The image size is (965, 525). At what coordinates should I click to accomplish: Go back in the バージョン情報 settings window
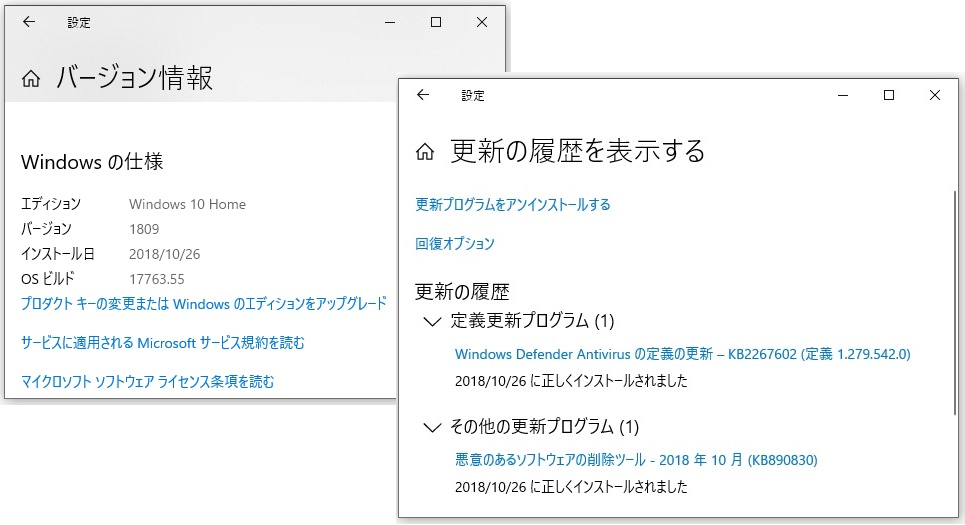[29, 22]
